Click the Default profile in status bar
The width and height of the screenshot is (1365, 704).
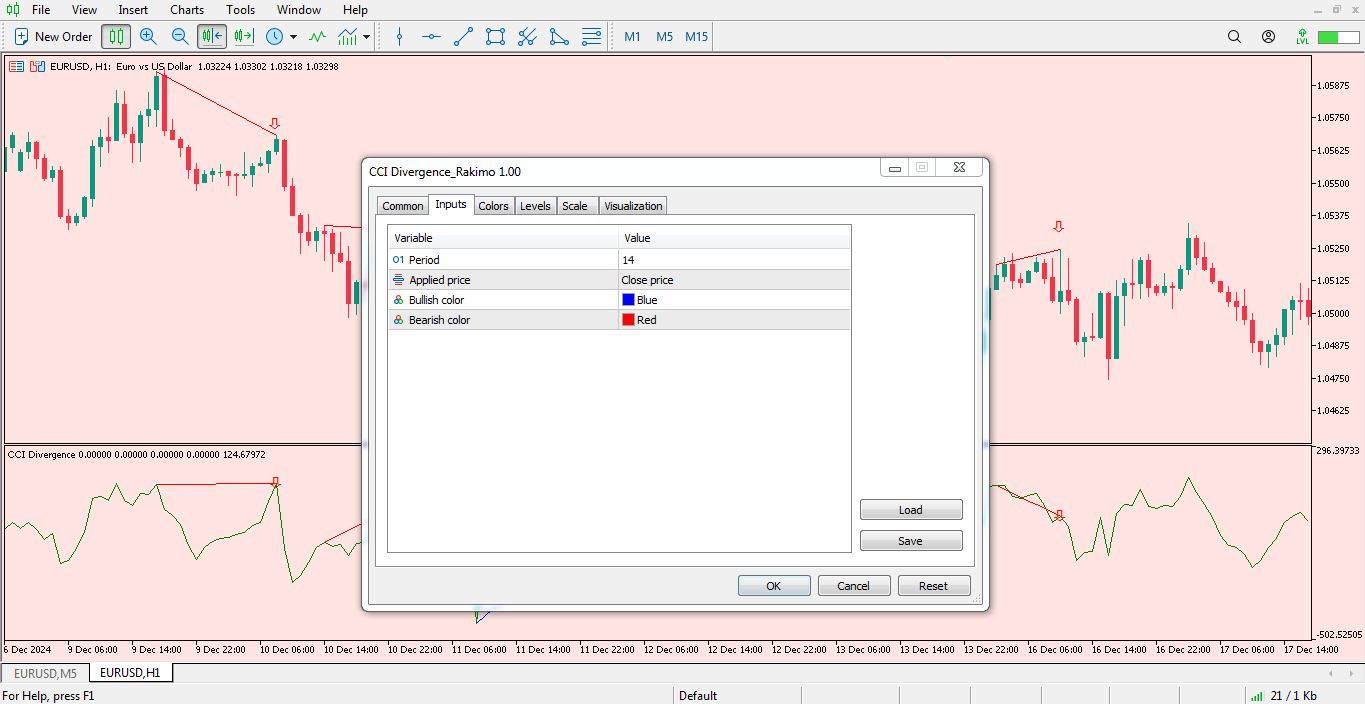pos(698,696)
